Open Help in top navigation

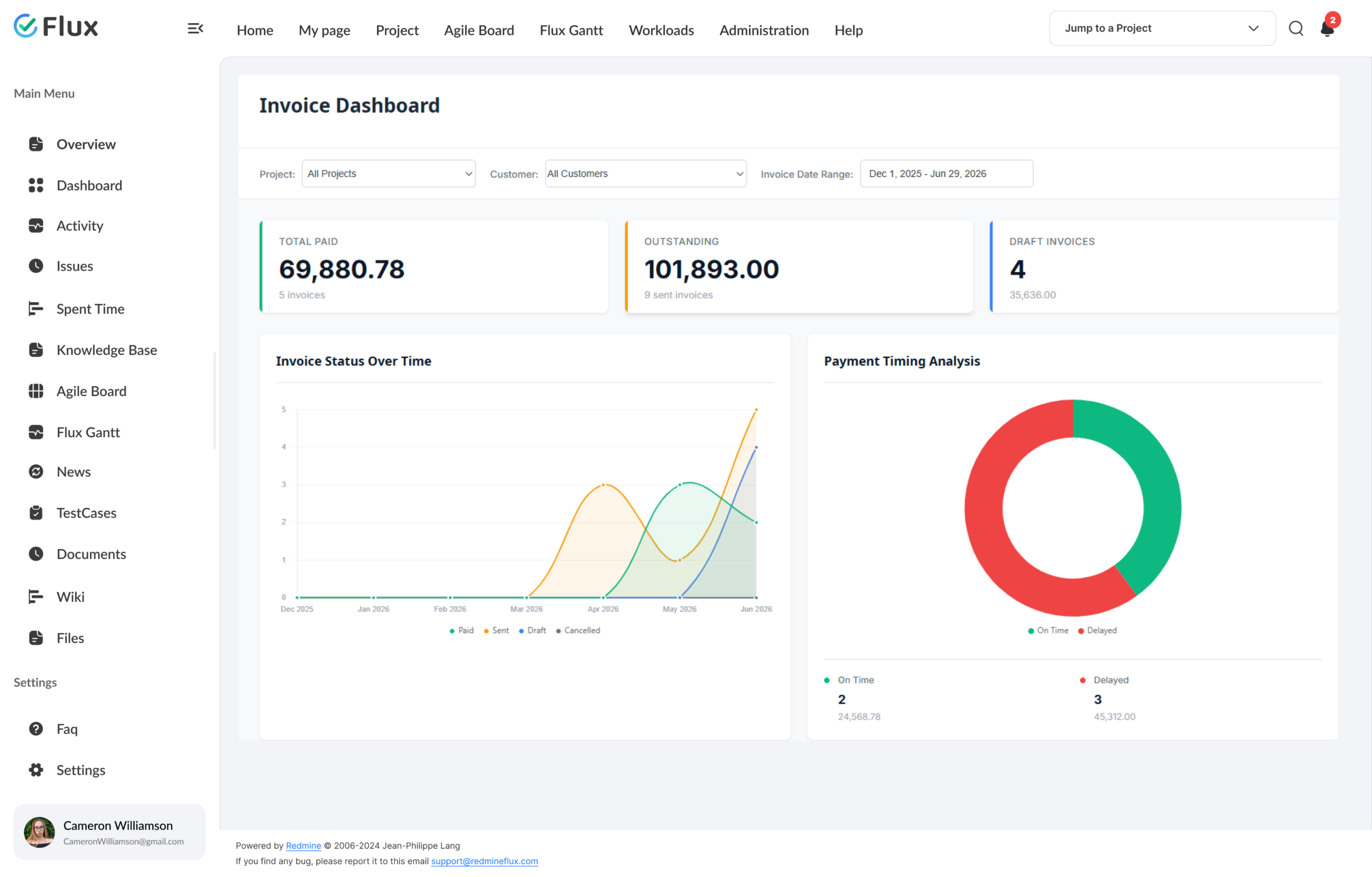[x=848, y=30]
